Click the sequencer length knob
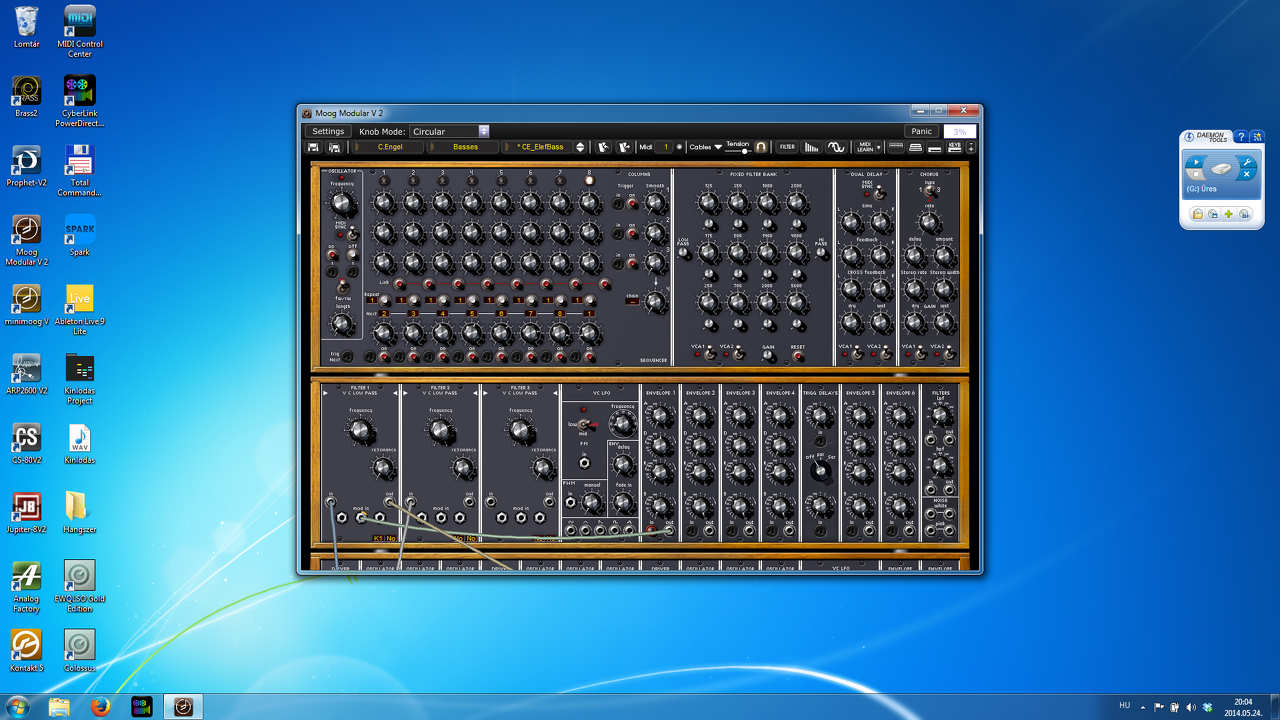Viewport: 1280px width, 720px height. 343,323
